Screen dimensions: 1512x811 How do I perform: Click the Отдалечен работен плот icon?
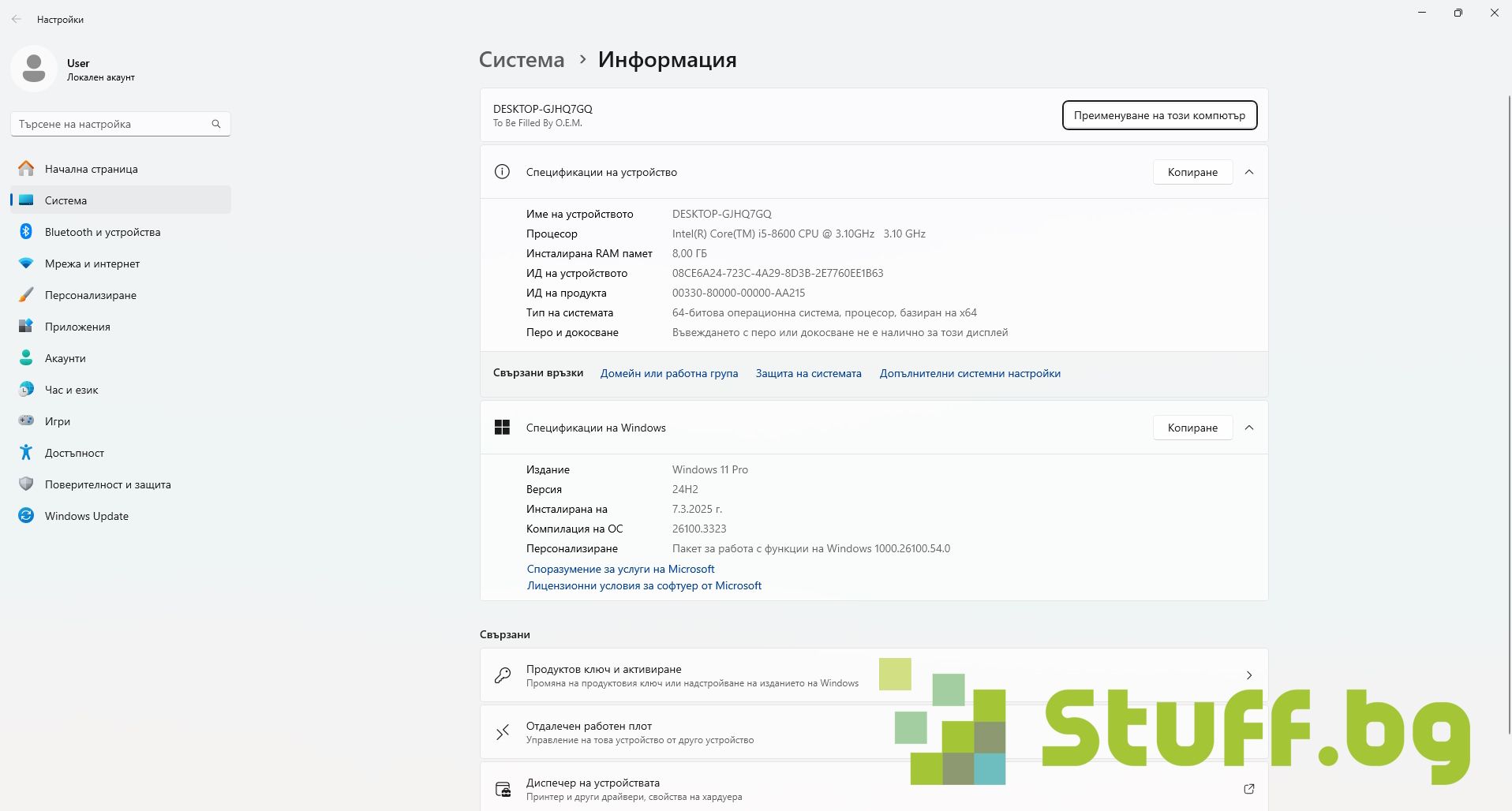pyautogui.click(x=502, y=732)
